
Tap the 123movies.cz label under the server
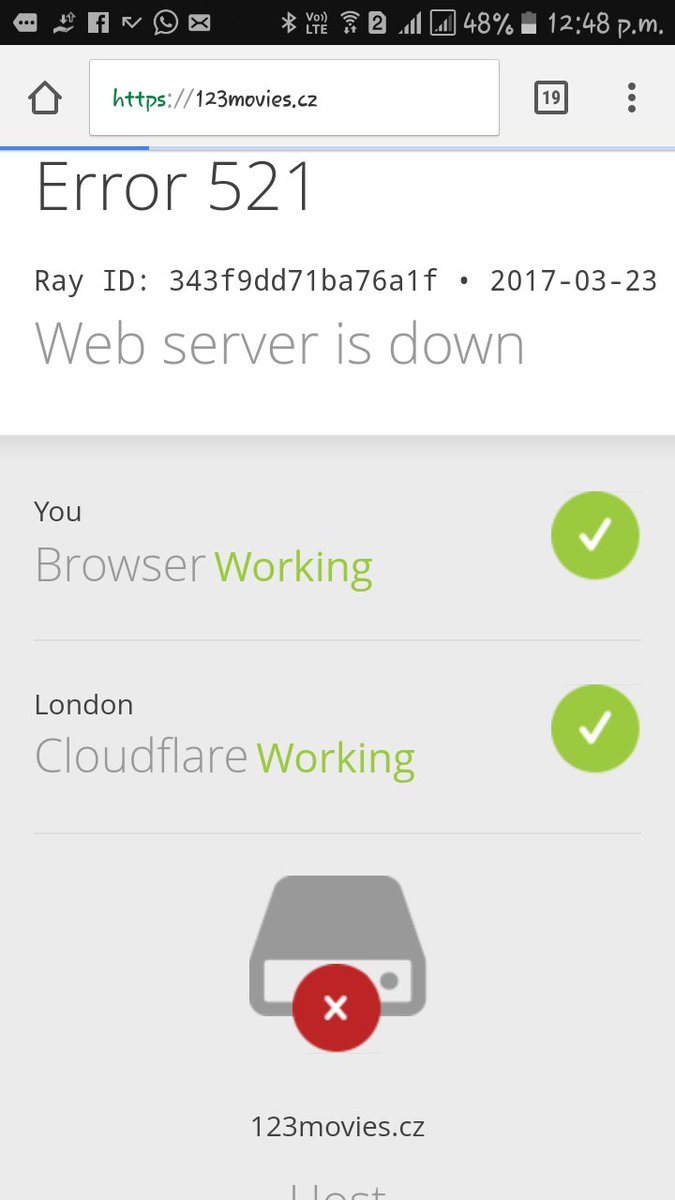tap(338, 1127)
